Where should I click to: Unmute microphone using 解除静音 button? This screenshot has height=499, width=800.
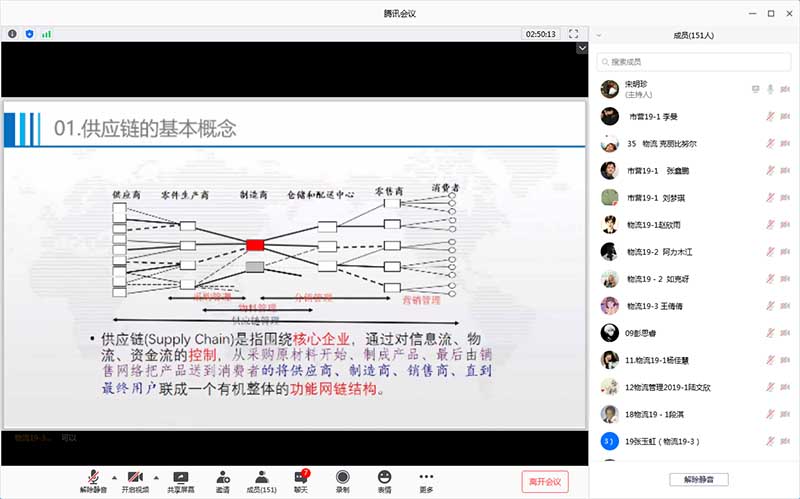(x=93, y=481)
